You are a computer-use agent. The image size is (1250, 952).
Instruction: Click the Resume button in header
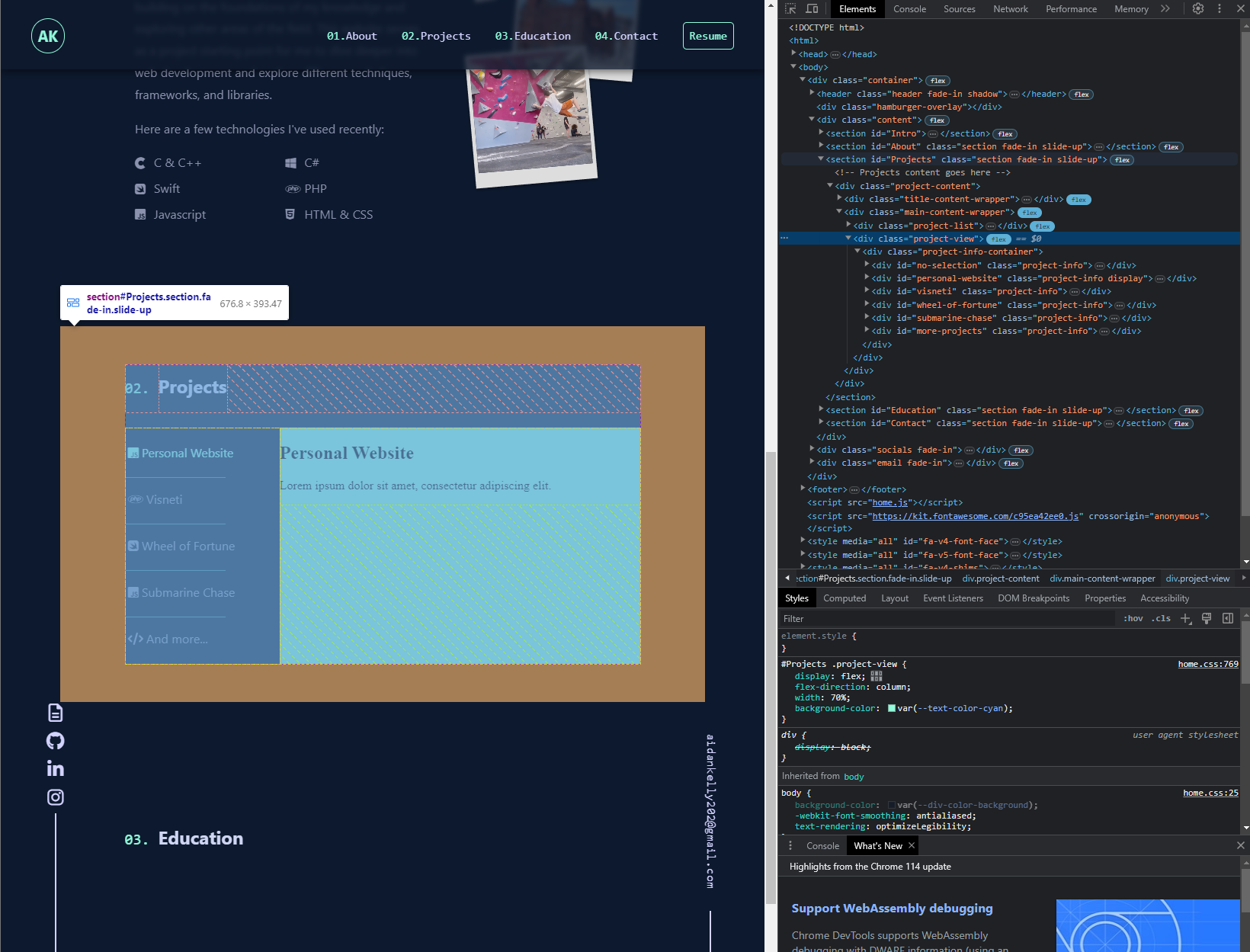point(707,36)
